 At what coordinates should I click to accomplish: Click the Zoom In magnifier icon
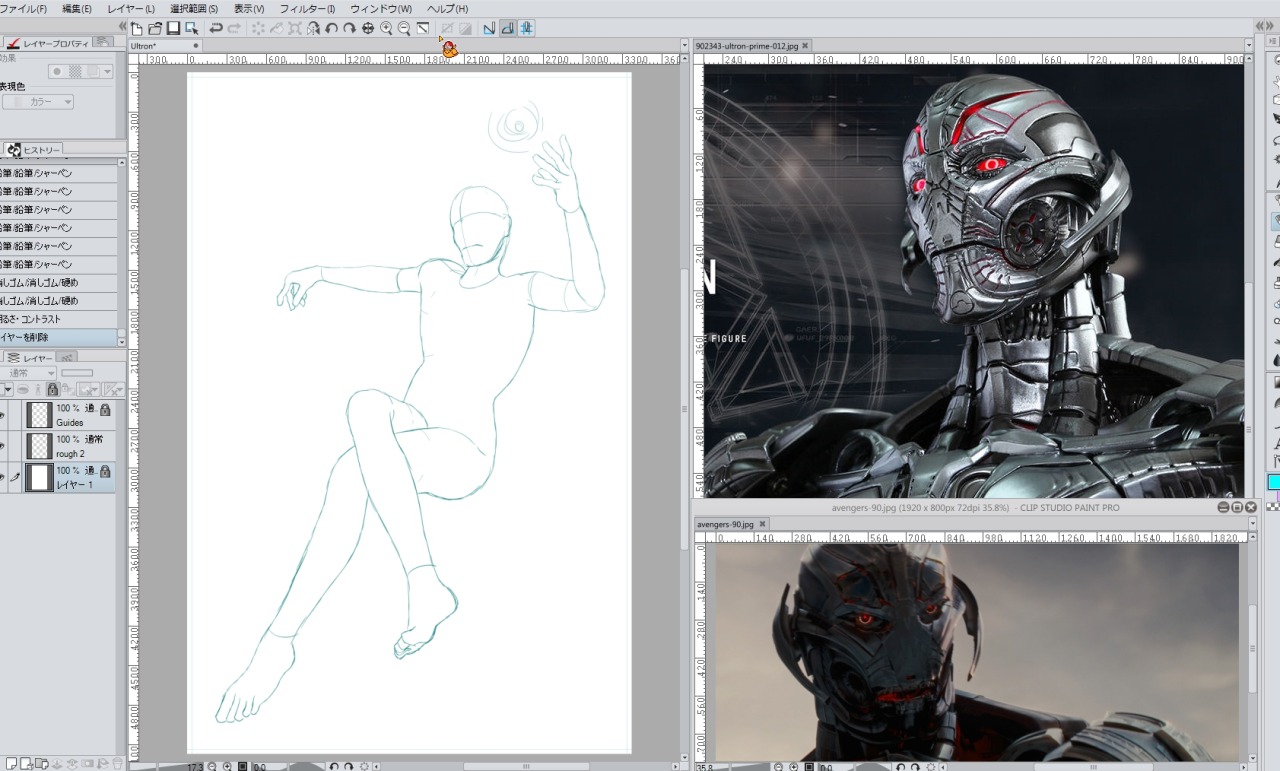tap(386, 29)
